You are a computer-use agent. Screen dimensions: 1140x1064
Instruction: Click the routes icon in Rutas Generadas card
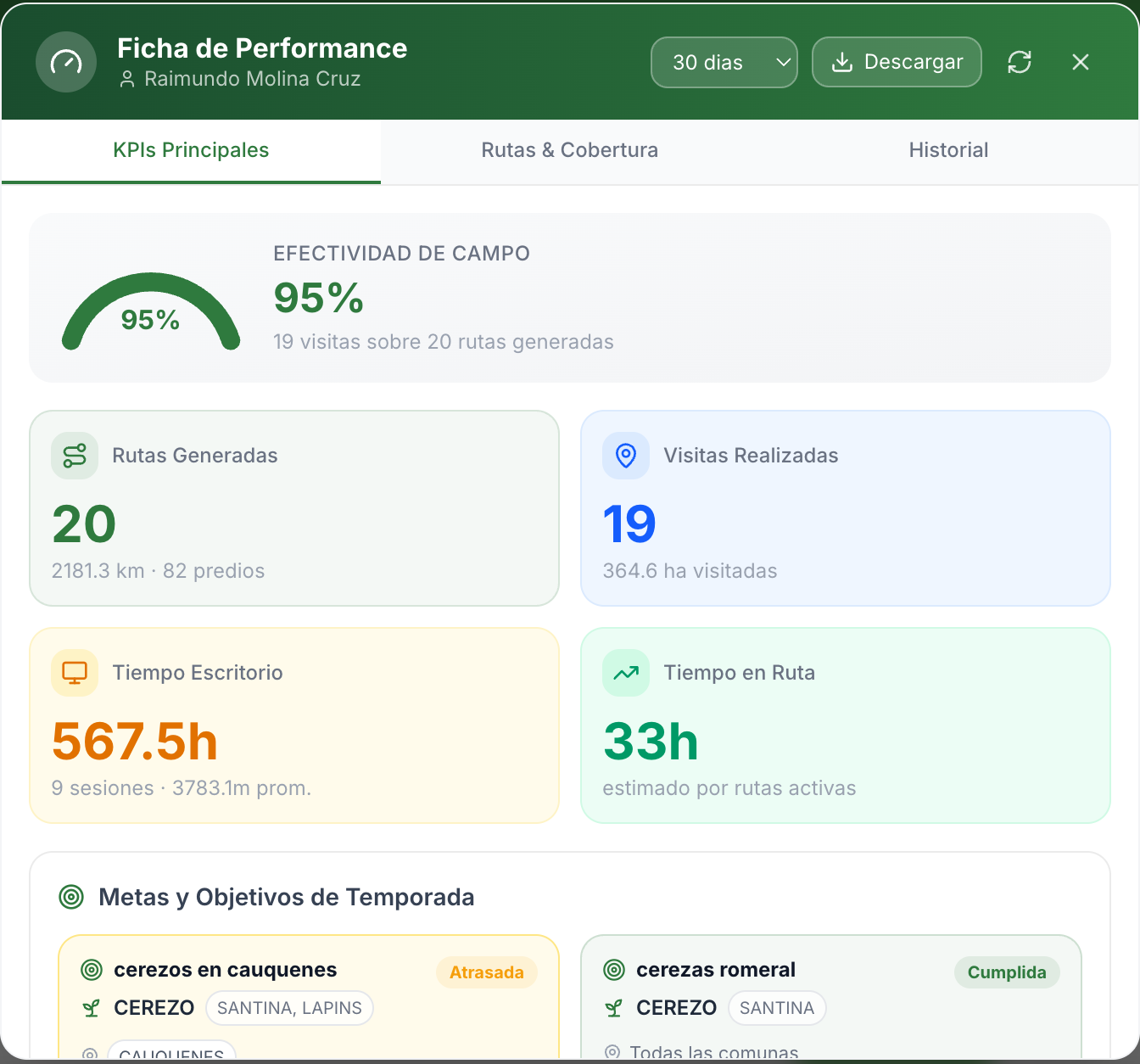click(75, 456)
